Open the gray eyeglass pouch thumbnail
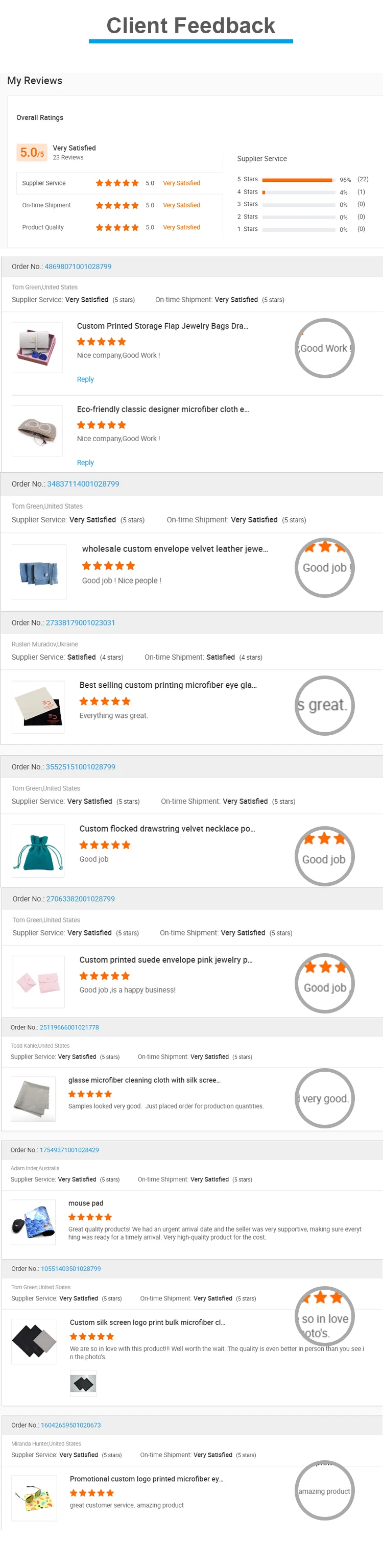Viewport: 383px width, 1568px height. [37, 431]
